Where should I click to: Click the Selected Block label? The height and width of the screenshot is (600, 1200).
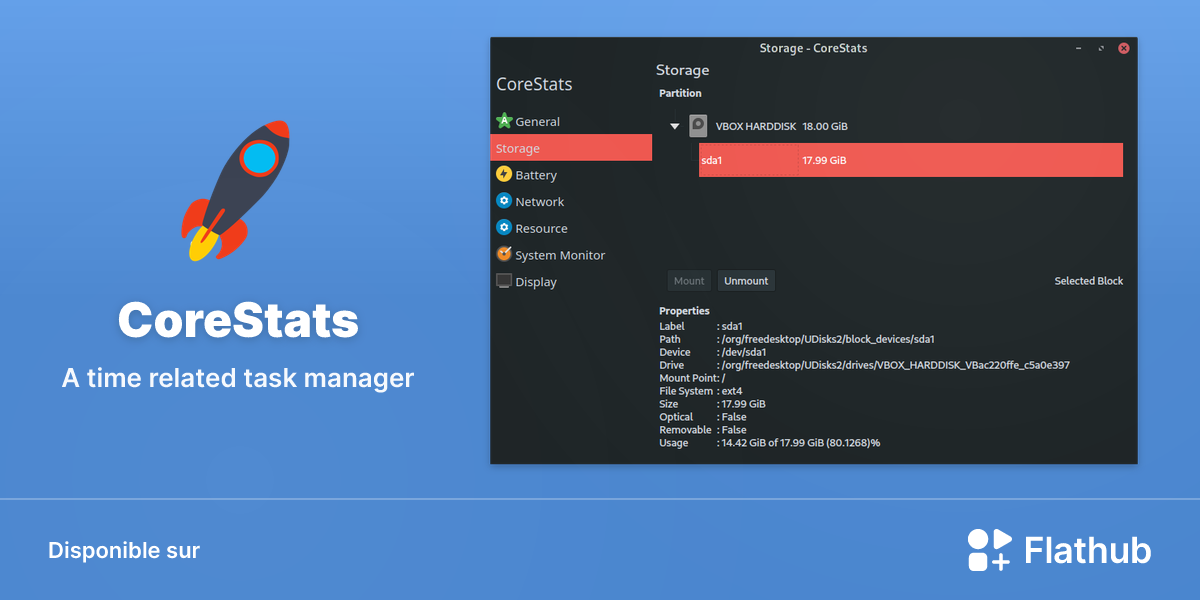(x=1089, y=281)
